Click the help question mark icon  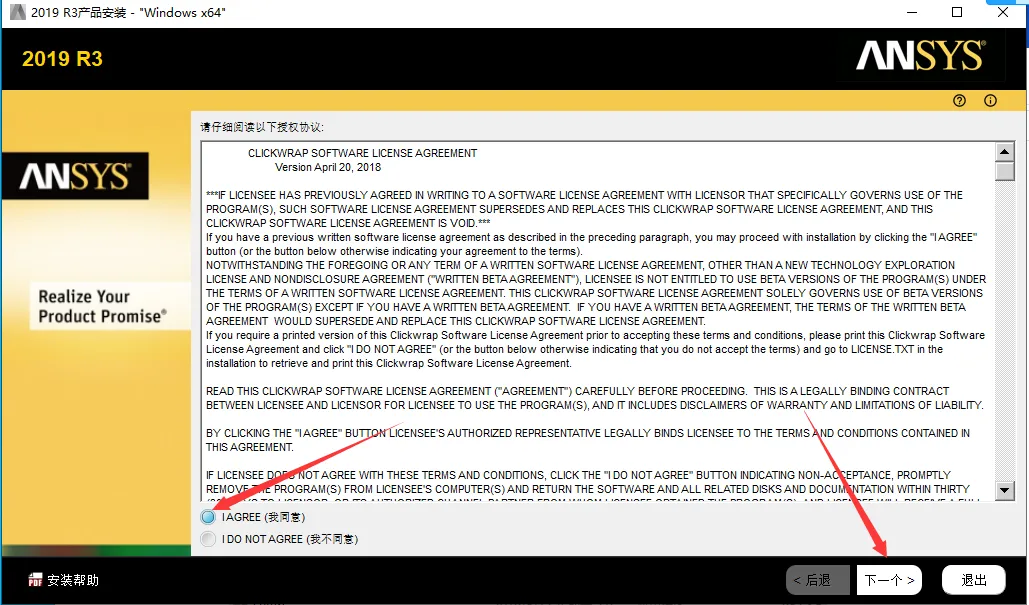pyautogui.click(x=959, y=100)
